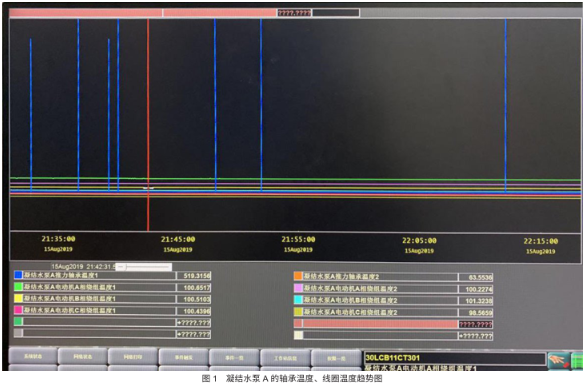Image resolution: width=584 pixels, height=387 pixels.
Task: Click the green grid icon beside the hand
Action: click(x=577, y=361)
